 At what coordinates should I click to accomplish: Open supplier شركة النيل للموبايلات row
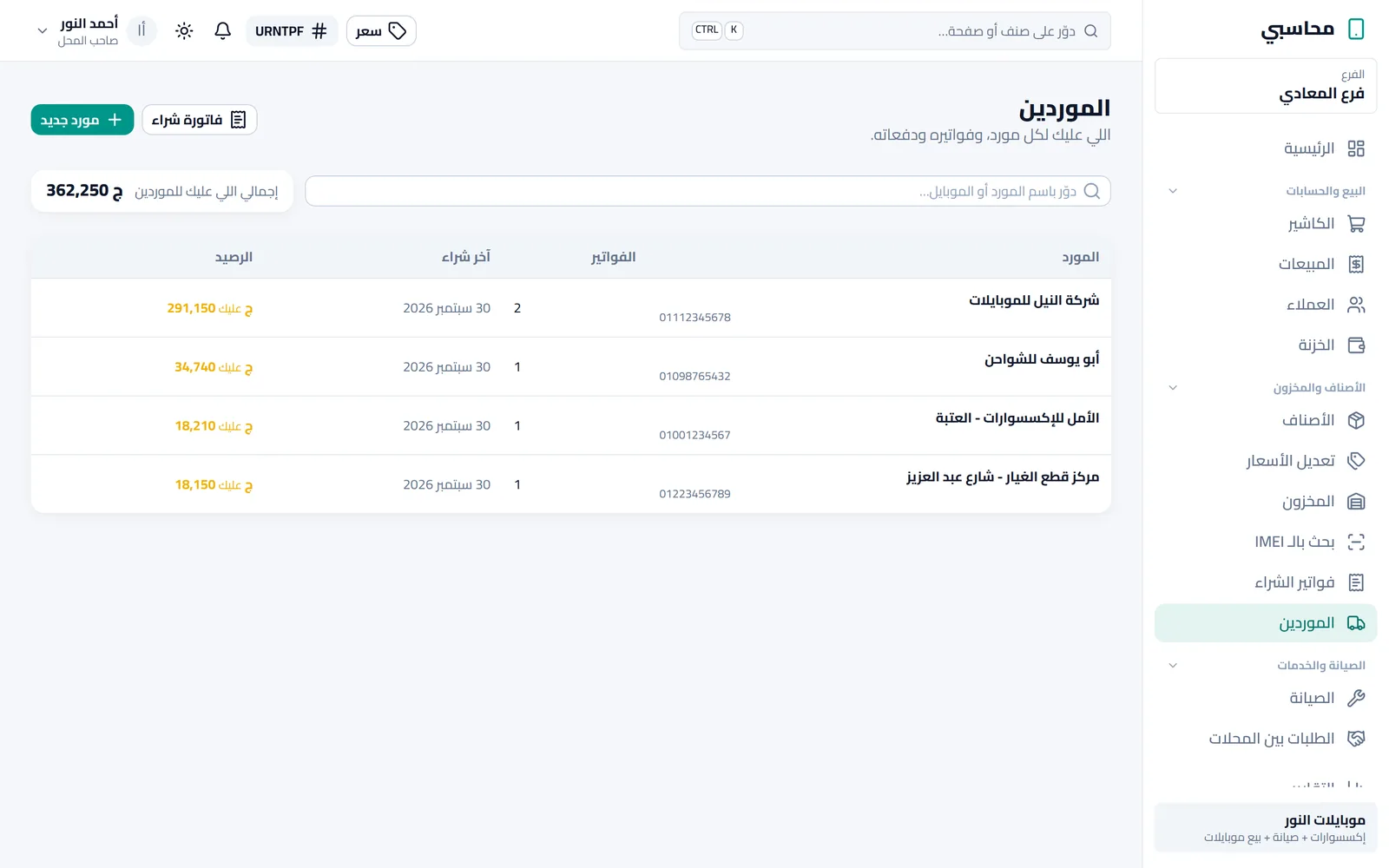[571, 308]
